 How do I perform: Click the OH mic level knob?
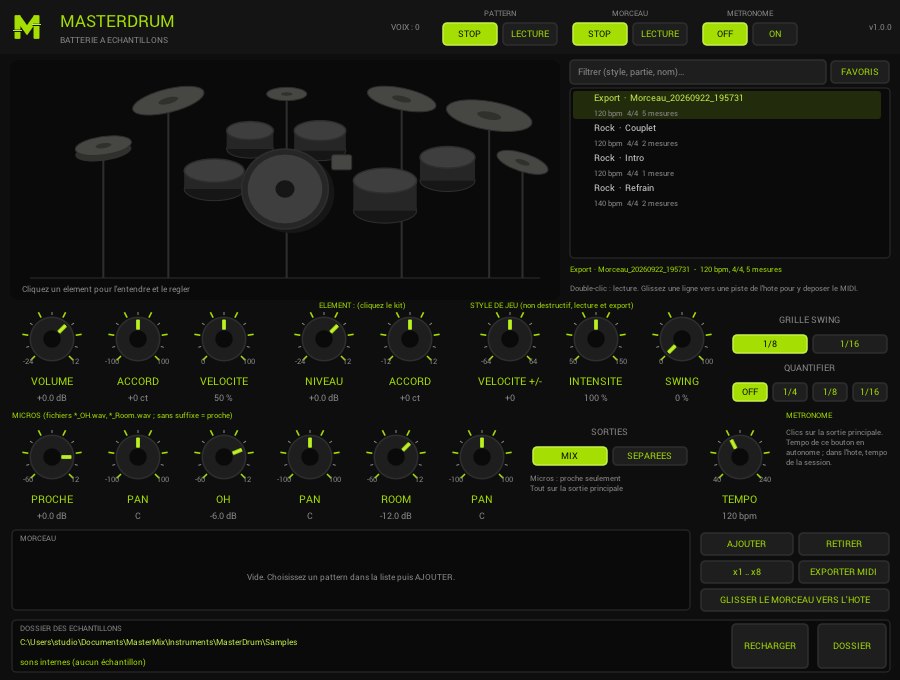tap(224, 457)
